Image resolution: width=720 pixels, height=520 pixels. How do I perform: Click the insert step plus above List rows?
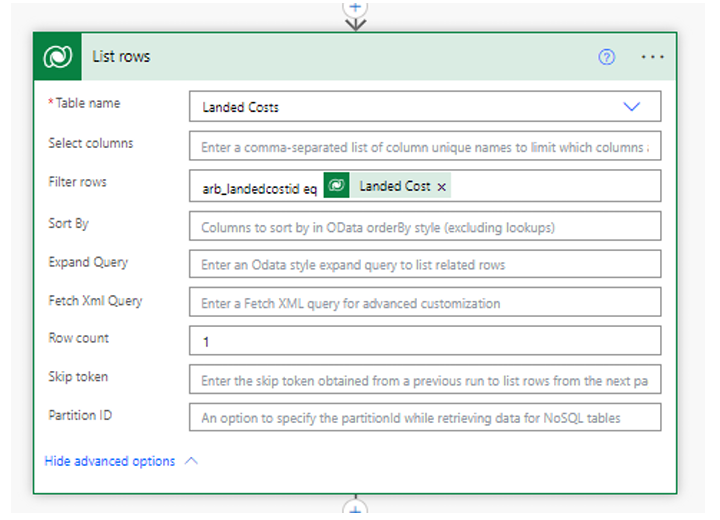point(355,8)
